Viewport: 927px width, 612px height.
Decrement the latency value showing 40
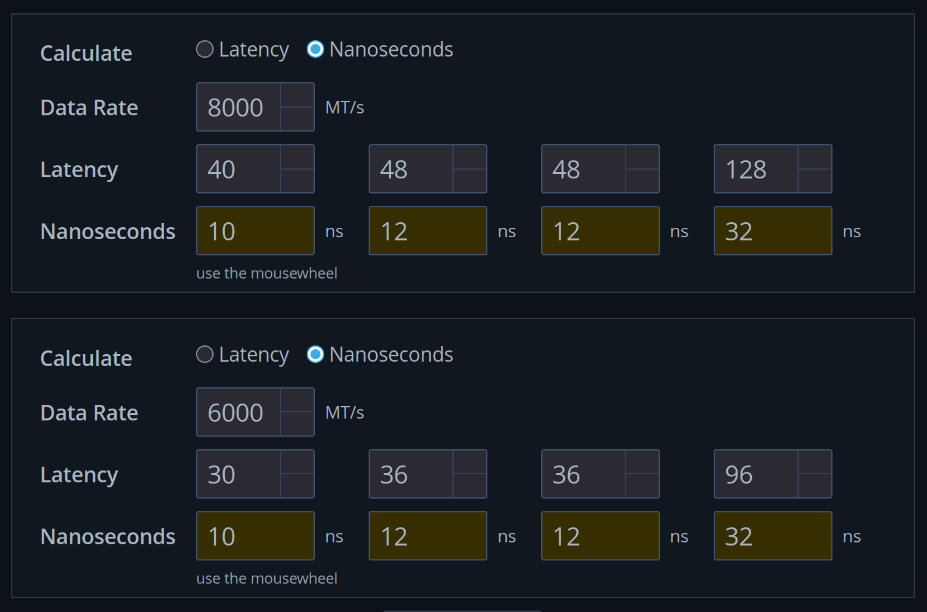(297, 181)
